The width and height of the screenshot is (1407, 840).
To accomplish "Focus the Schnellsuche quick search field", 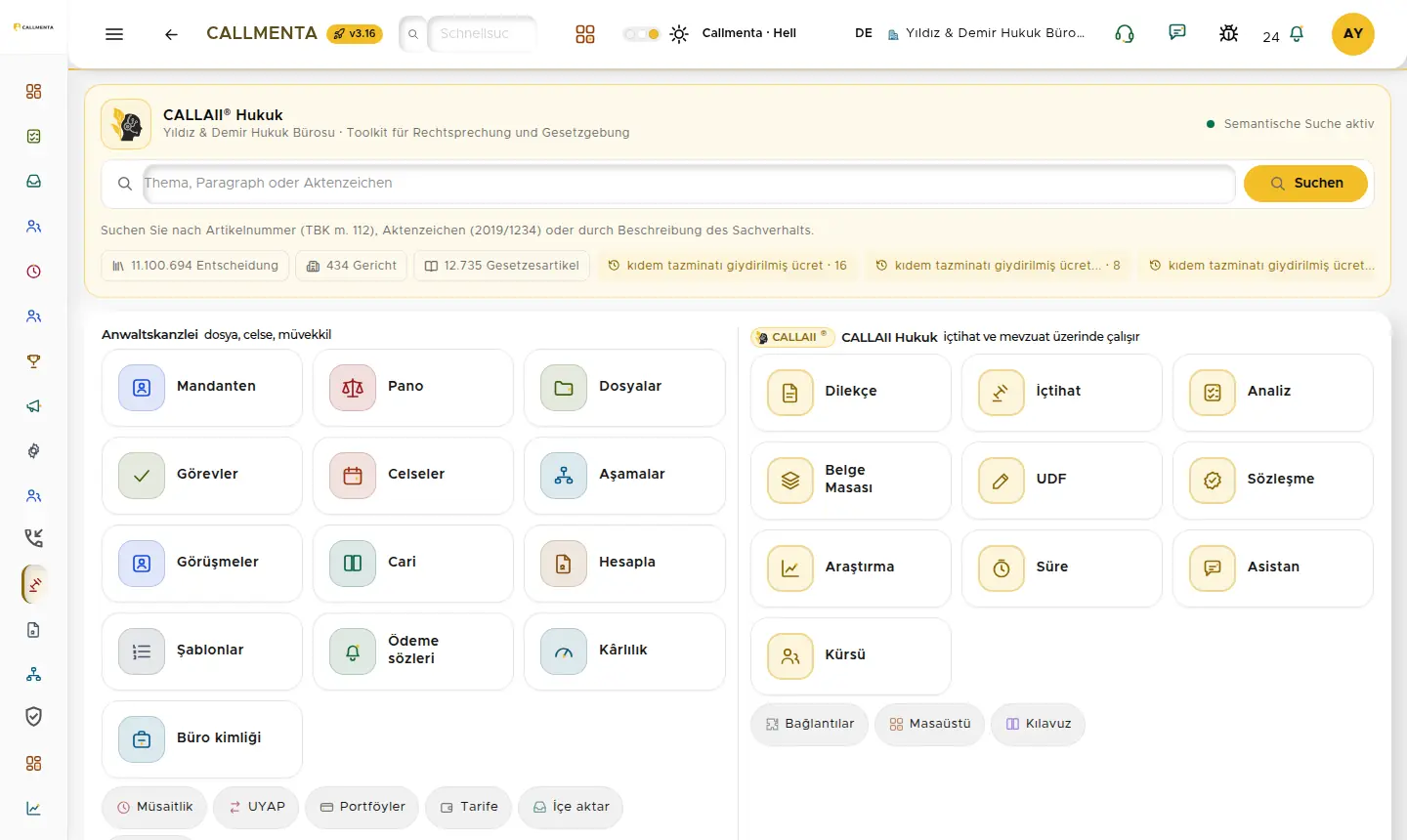I will point(482,34).
